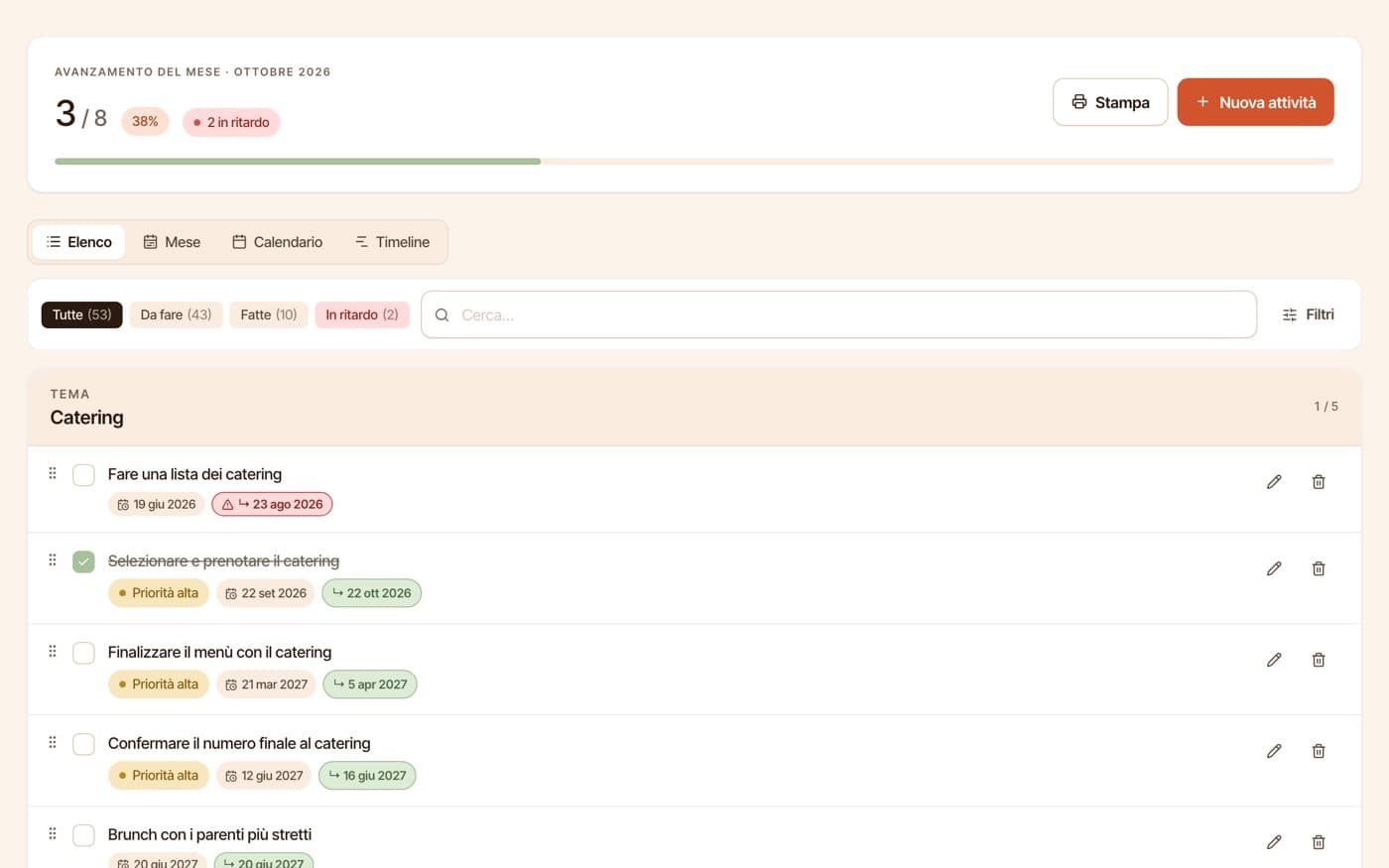Click the '5 apr 2027' due date chip
Image resolution: width=1389 pixels, height=868 pixels.
tap(370, 684)
